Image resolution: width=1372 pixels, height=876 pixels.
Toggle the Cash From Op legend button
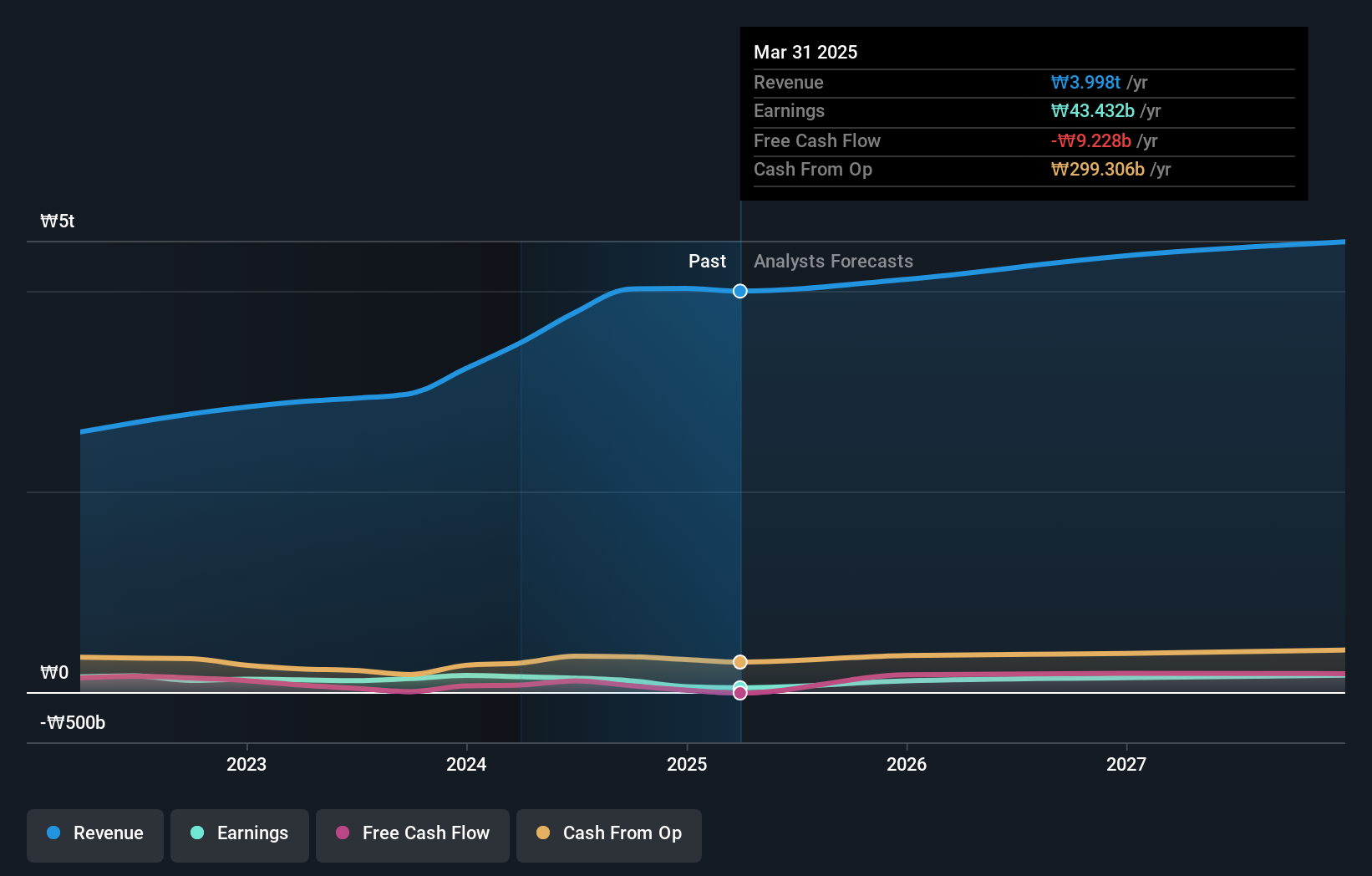[x=609, y=835]
